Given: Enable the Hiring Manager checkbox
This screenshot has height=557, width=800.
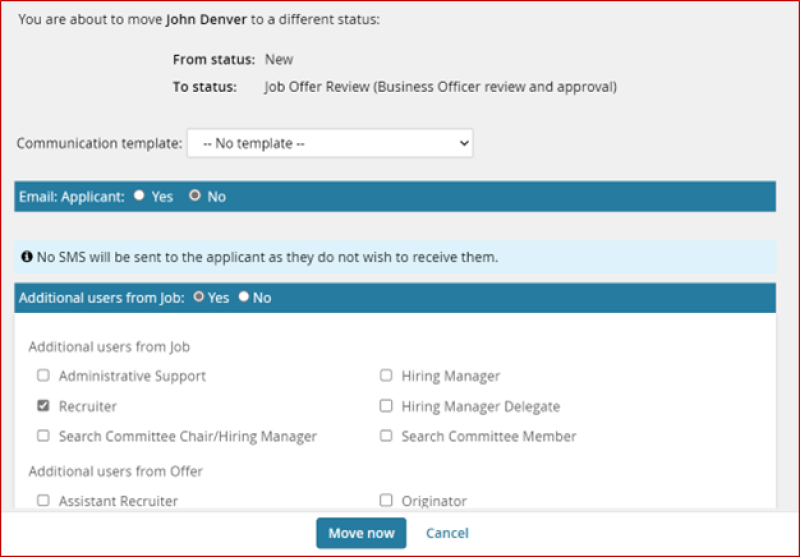Looking at the screenshot, I should click(x=386, y=376).
